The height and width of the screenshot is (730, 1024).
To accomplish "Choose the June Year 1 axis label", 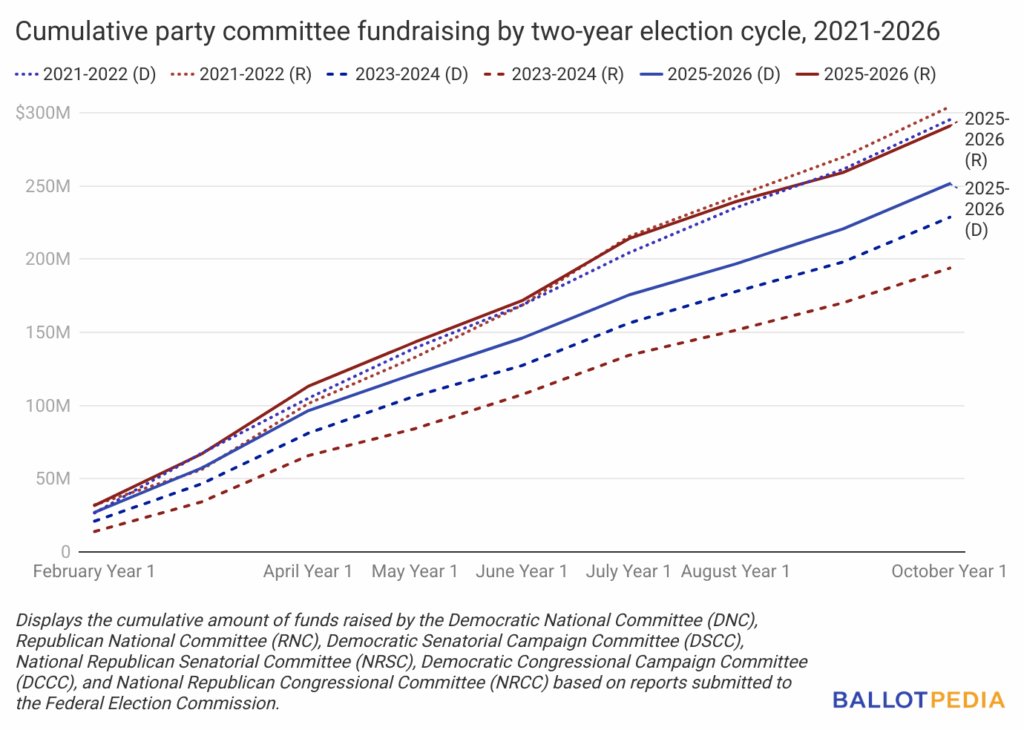I will coord(523,571).
